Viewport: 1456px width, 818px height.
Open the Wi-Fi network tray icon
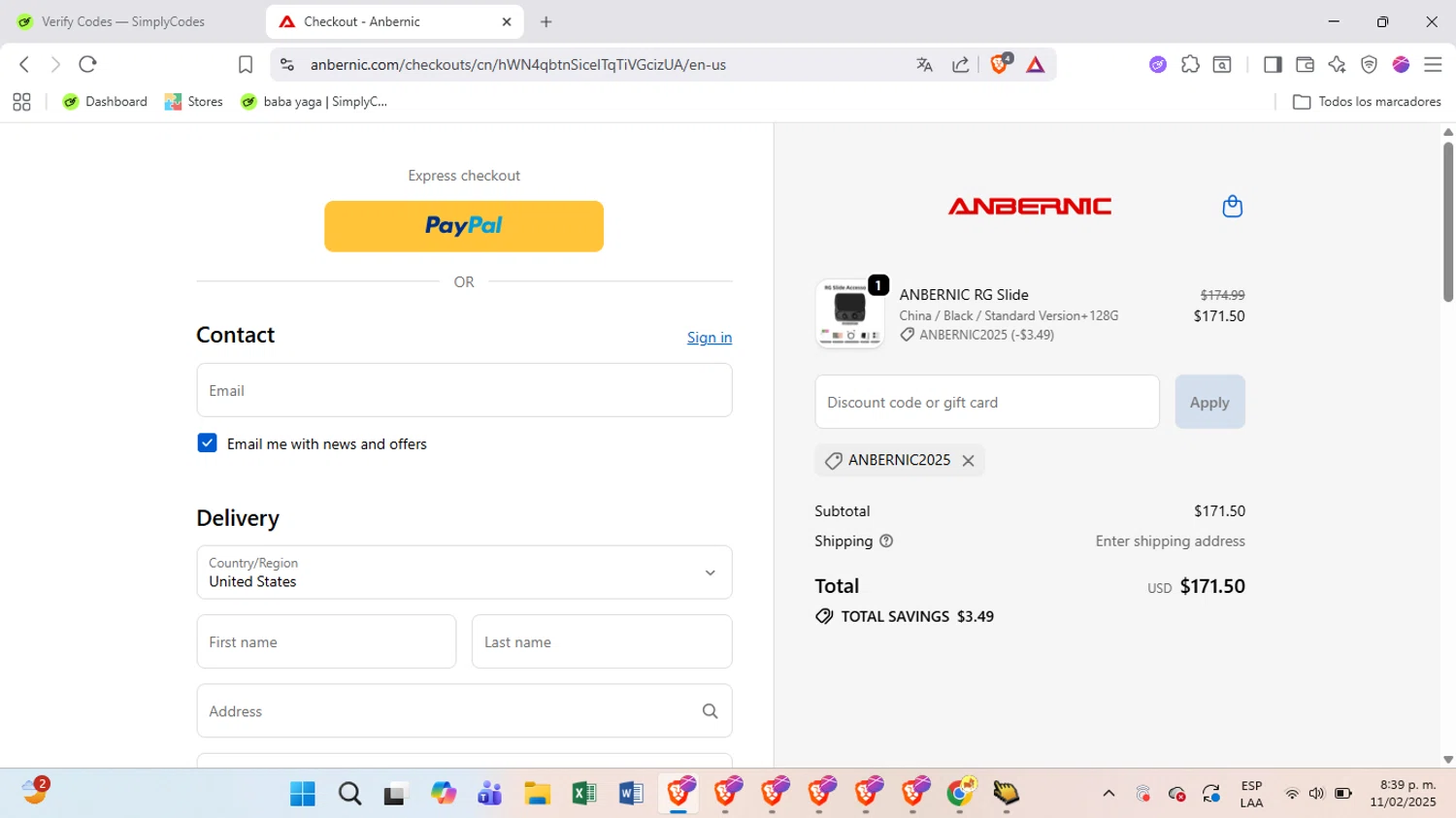1292,794
